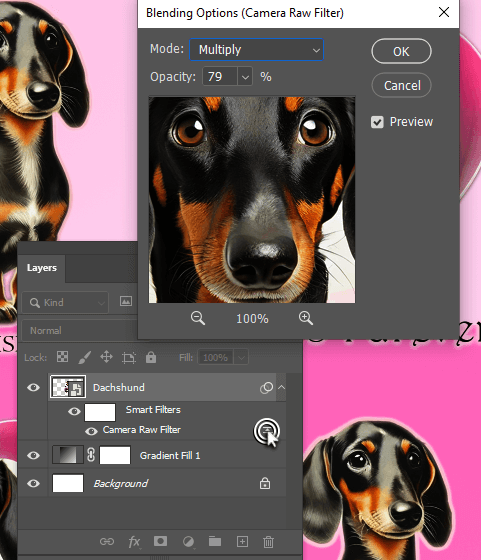The height and width of the screenshot is (560, 481).
Task: Delete layer with the trash icon
Action: point(268,542)
